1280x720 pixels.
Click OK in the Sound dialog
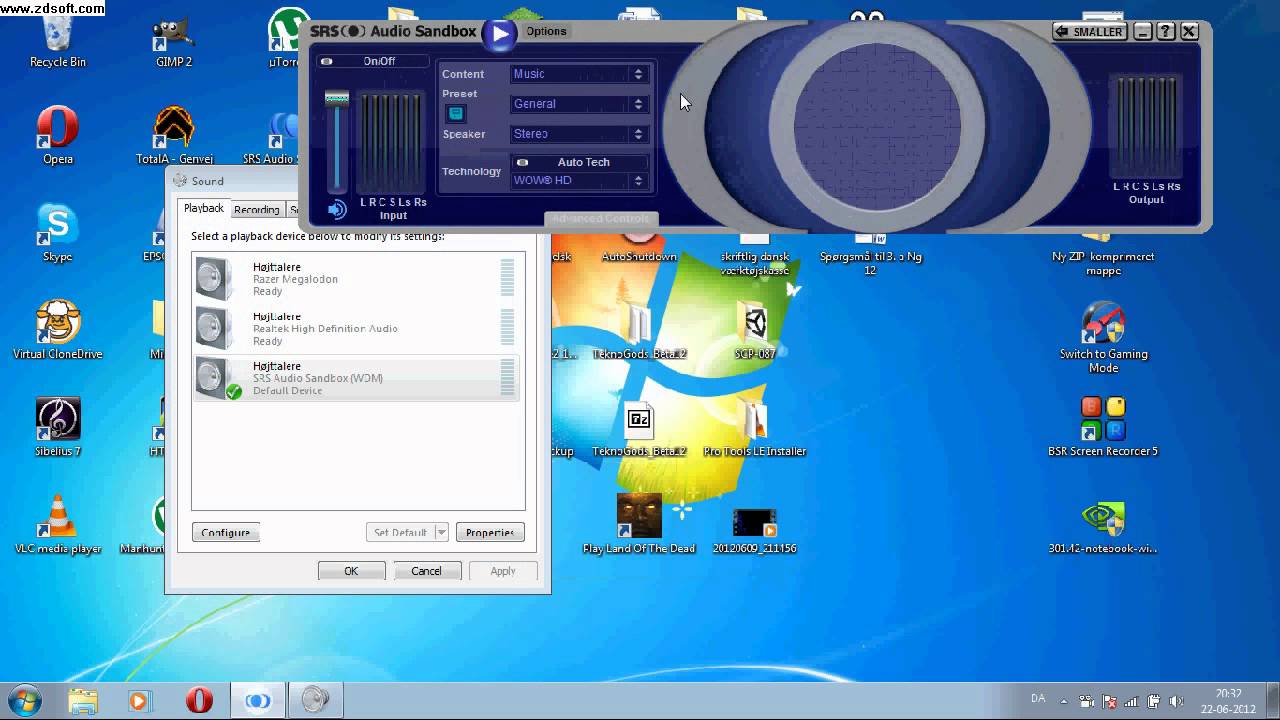click(351, 571)
